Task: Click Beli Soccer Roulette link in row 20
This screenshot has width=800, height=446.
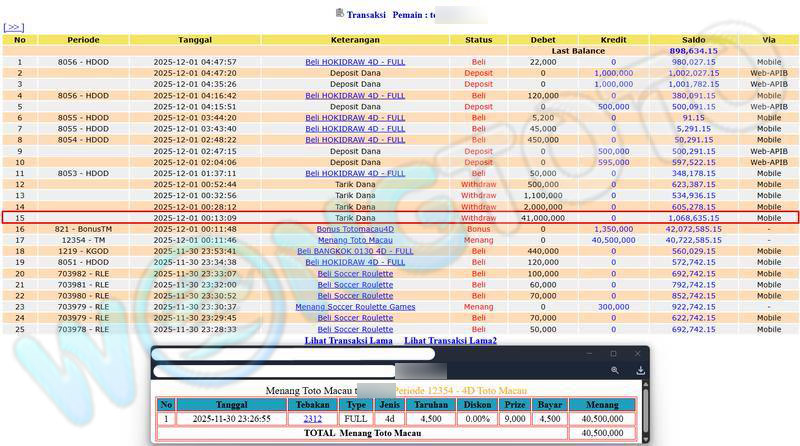Action: 355,273
